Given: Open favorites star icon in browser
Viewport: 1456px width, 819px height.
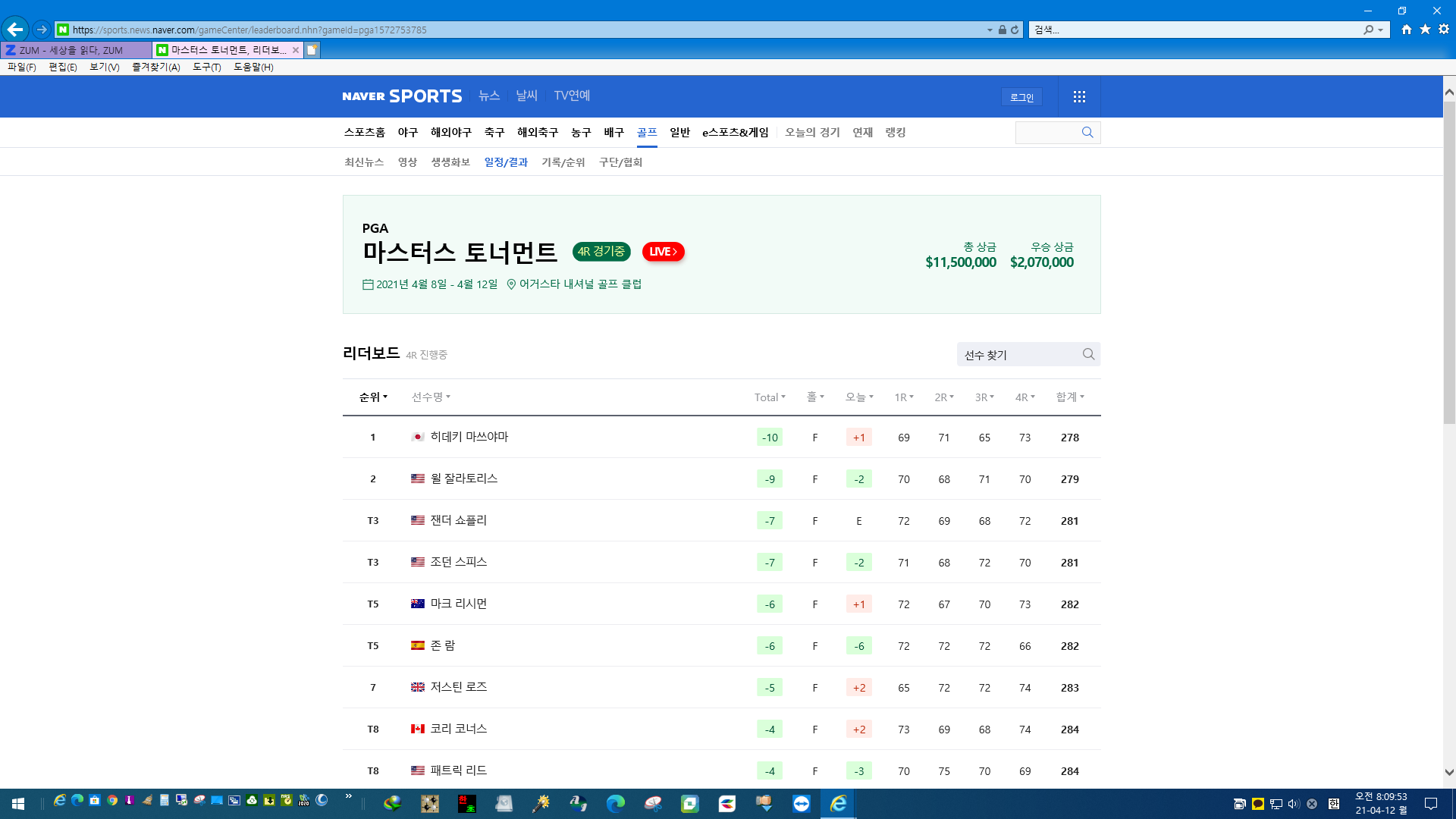Looking at the screenshot, I should pos(1425,30).
